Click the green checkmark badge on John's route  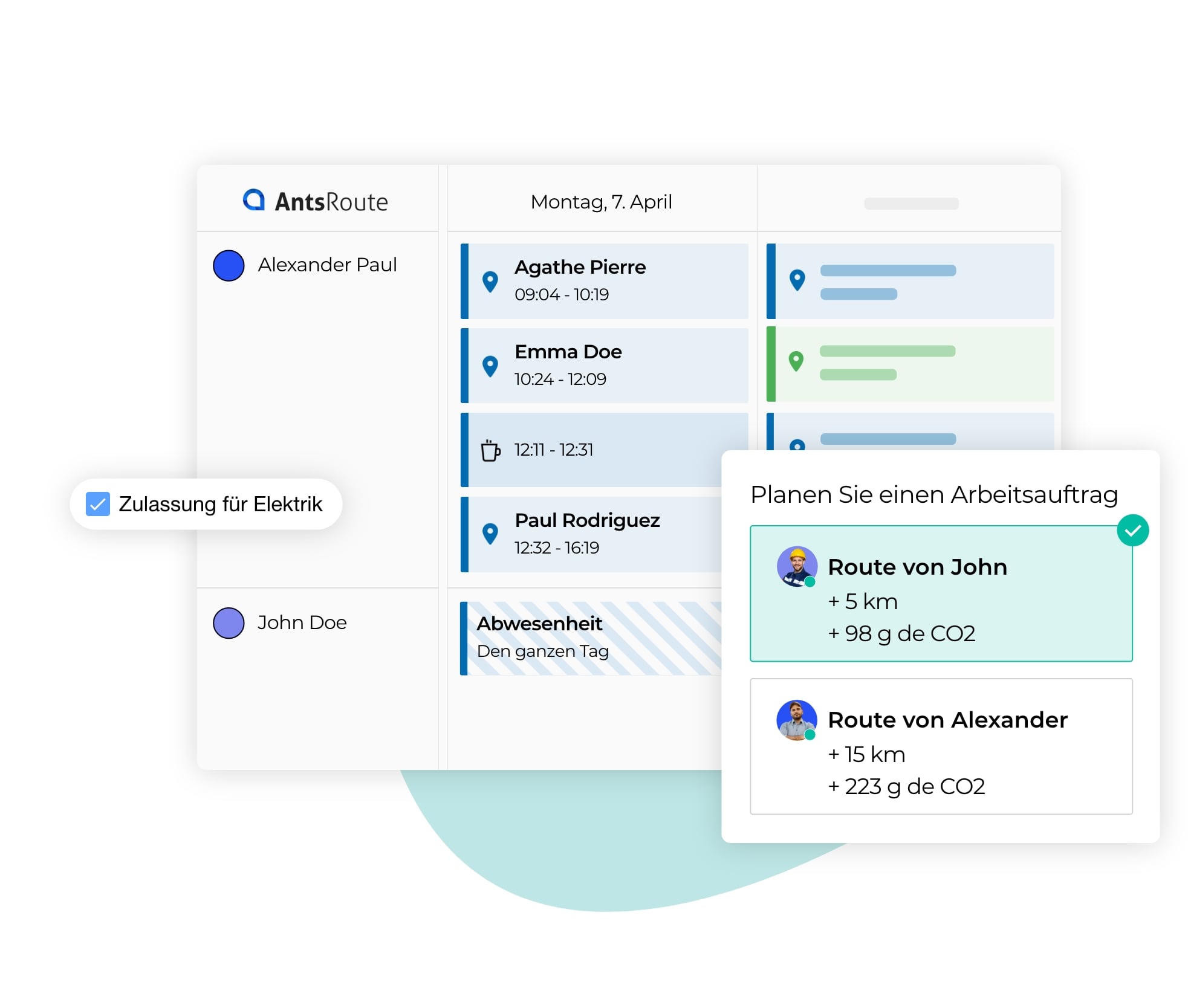(x=1132, y=530)
